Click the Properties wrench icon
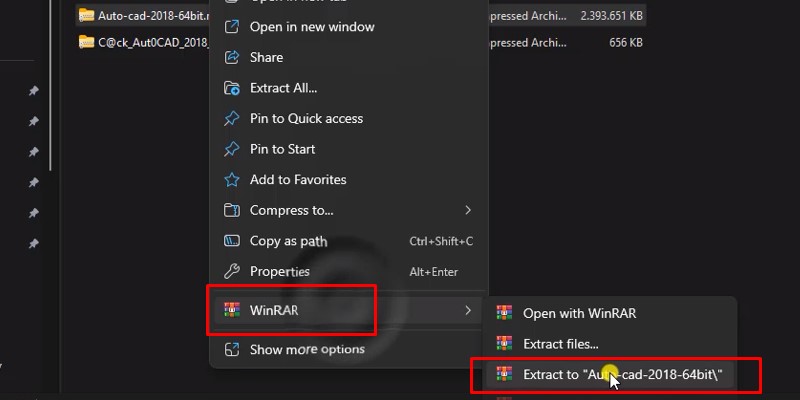Screen dimensions: 800x400 [x=232, y=271]
